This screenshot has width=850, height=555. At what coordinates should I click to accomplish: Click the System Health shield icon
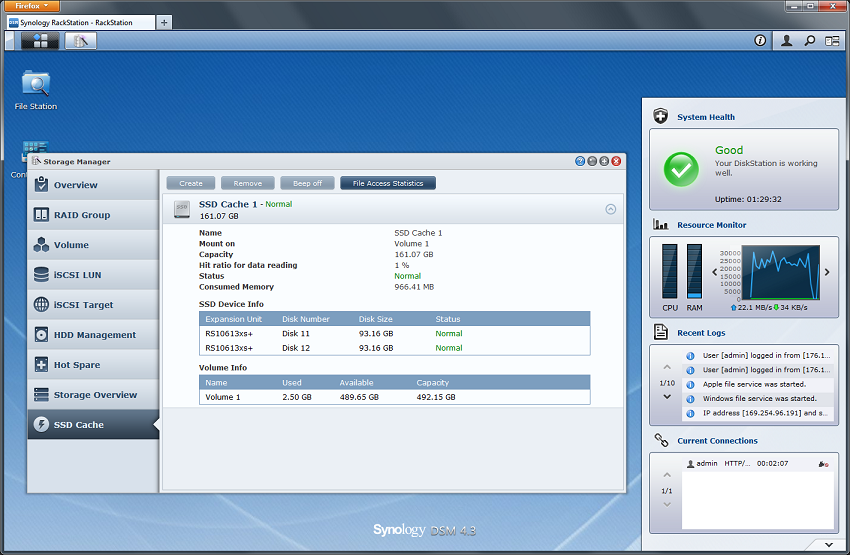660,116
